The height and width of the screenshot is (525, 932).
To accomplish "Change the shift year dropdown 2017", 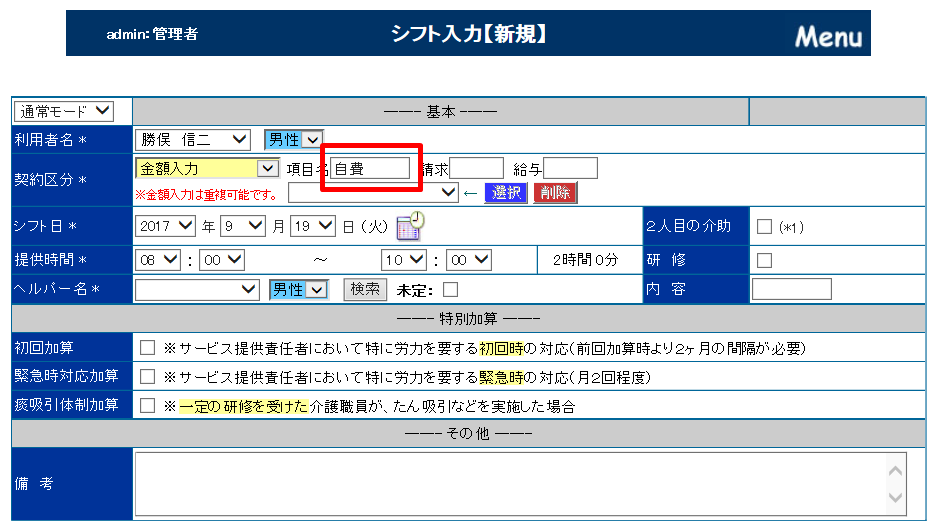I will click(x=164, y=226).
